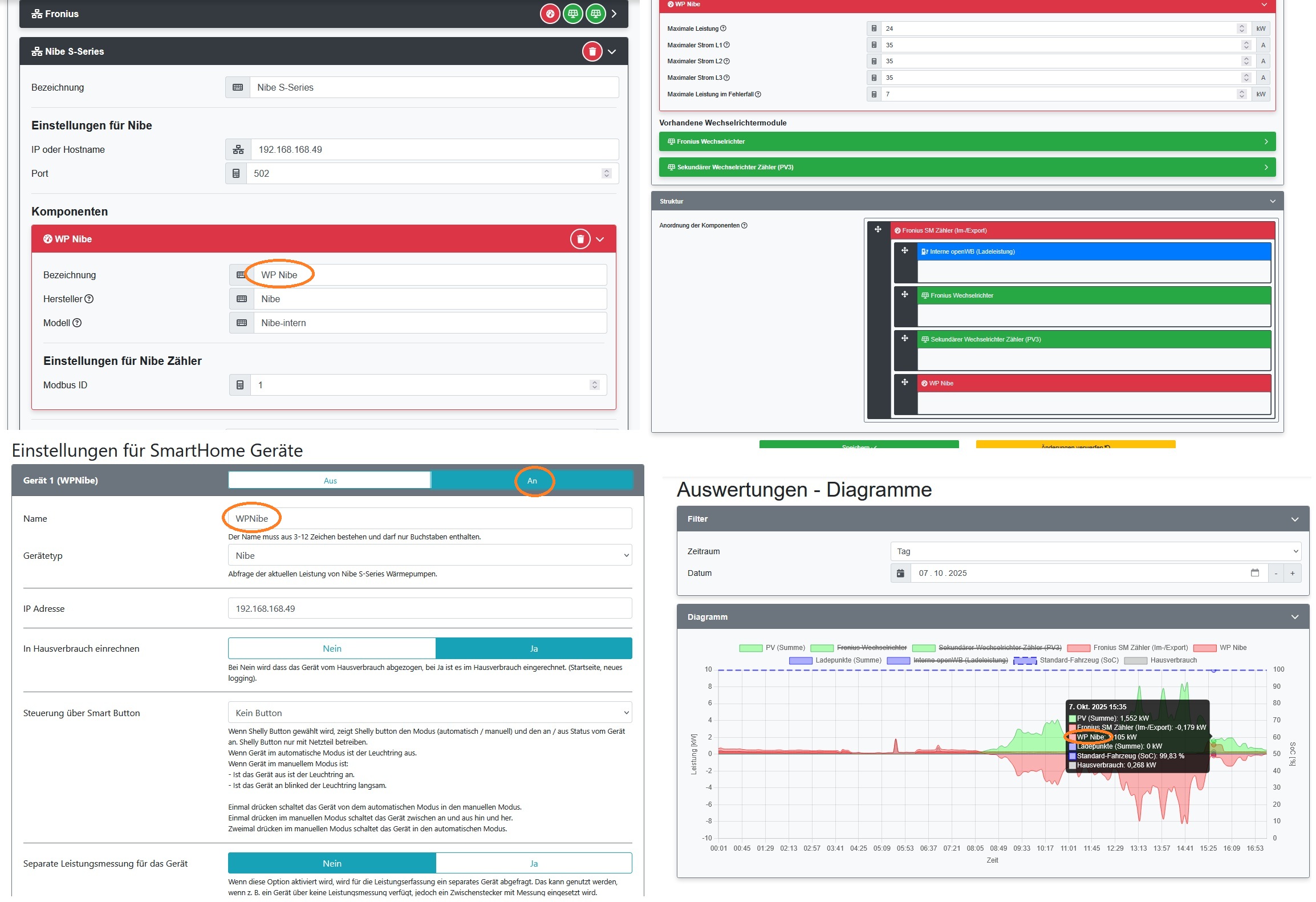The width and height of the screenshot is (1316, 902).
Task: Enable Separate Leistungsmessung with Ja
Action: tap(533, 863)
